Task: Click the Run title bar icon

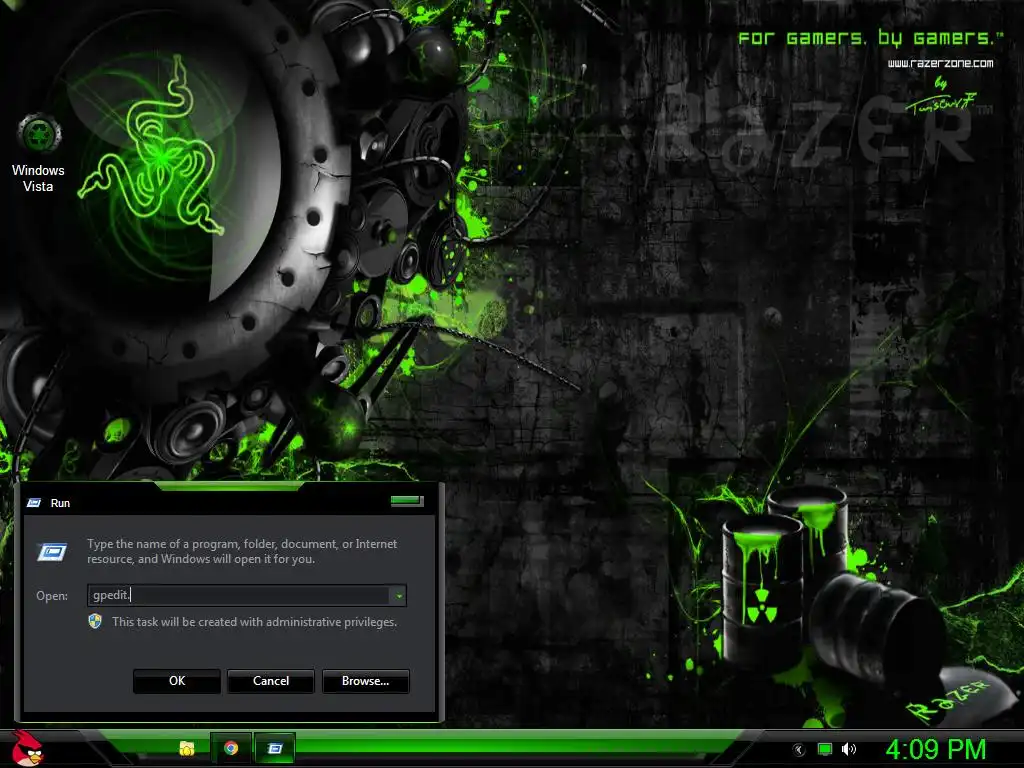Action: (34, 503)
